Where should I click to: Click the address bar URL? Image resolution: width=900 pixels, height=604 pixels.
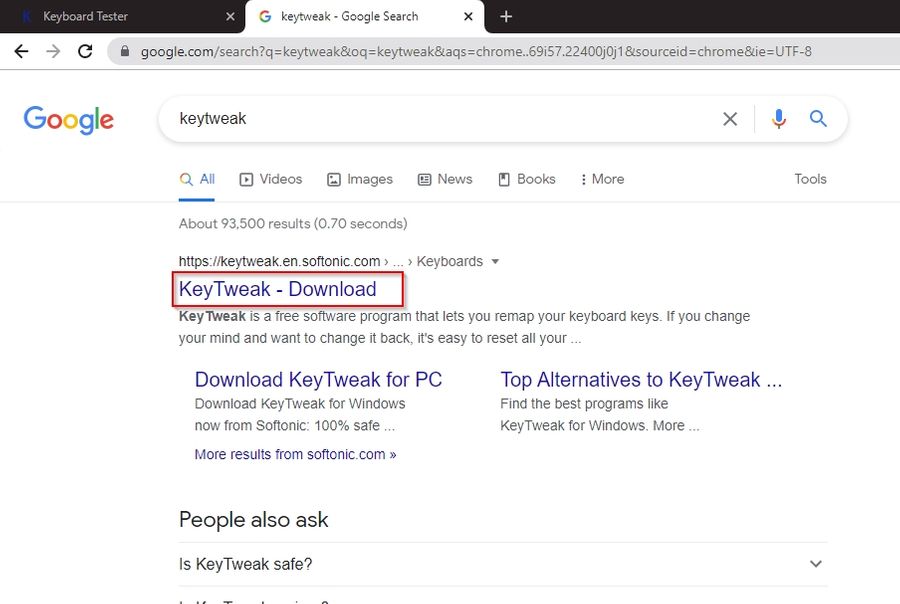[476, 51]
